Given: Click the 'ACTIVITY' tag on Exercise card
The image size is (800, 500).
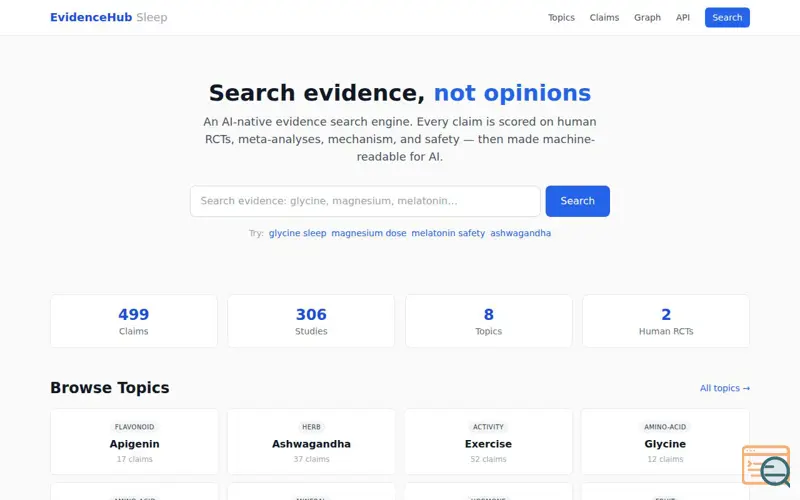Looking at the screenshot, I should (x=488, y=427).
